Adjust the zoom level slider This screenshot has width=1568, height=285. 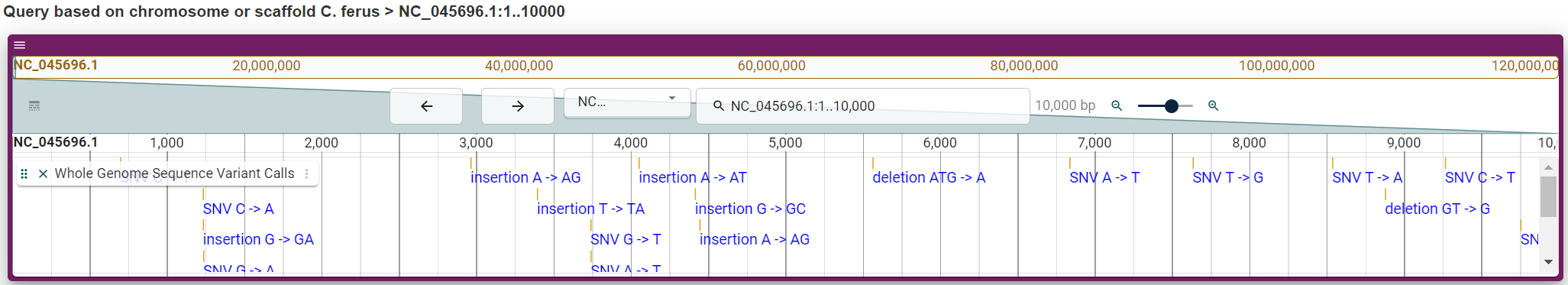1166,105
